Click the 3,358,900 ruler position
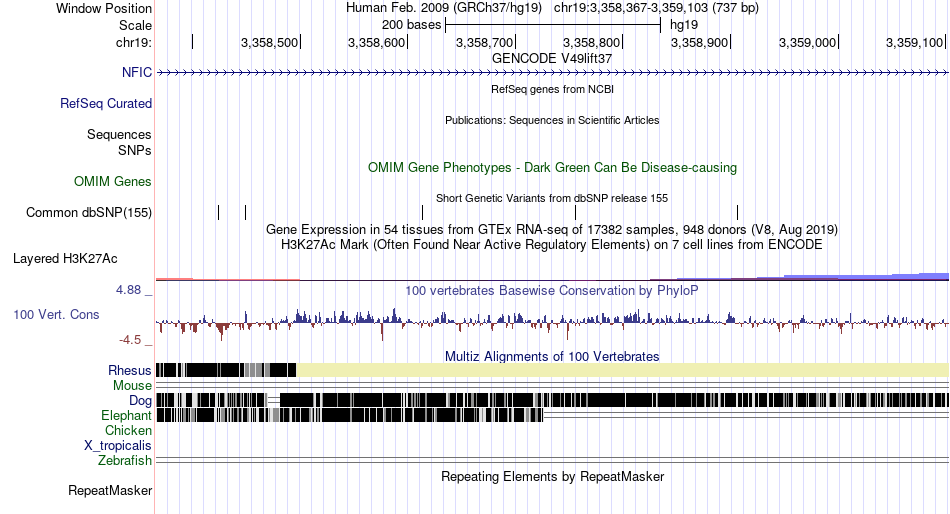This screenshot has height=514, width=950. (699, 42)
